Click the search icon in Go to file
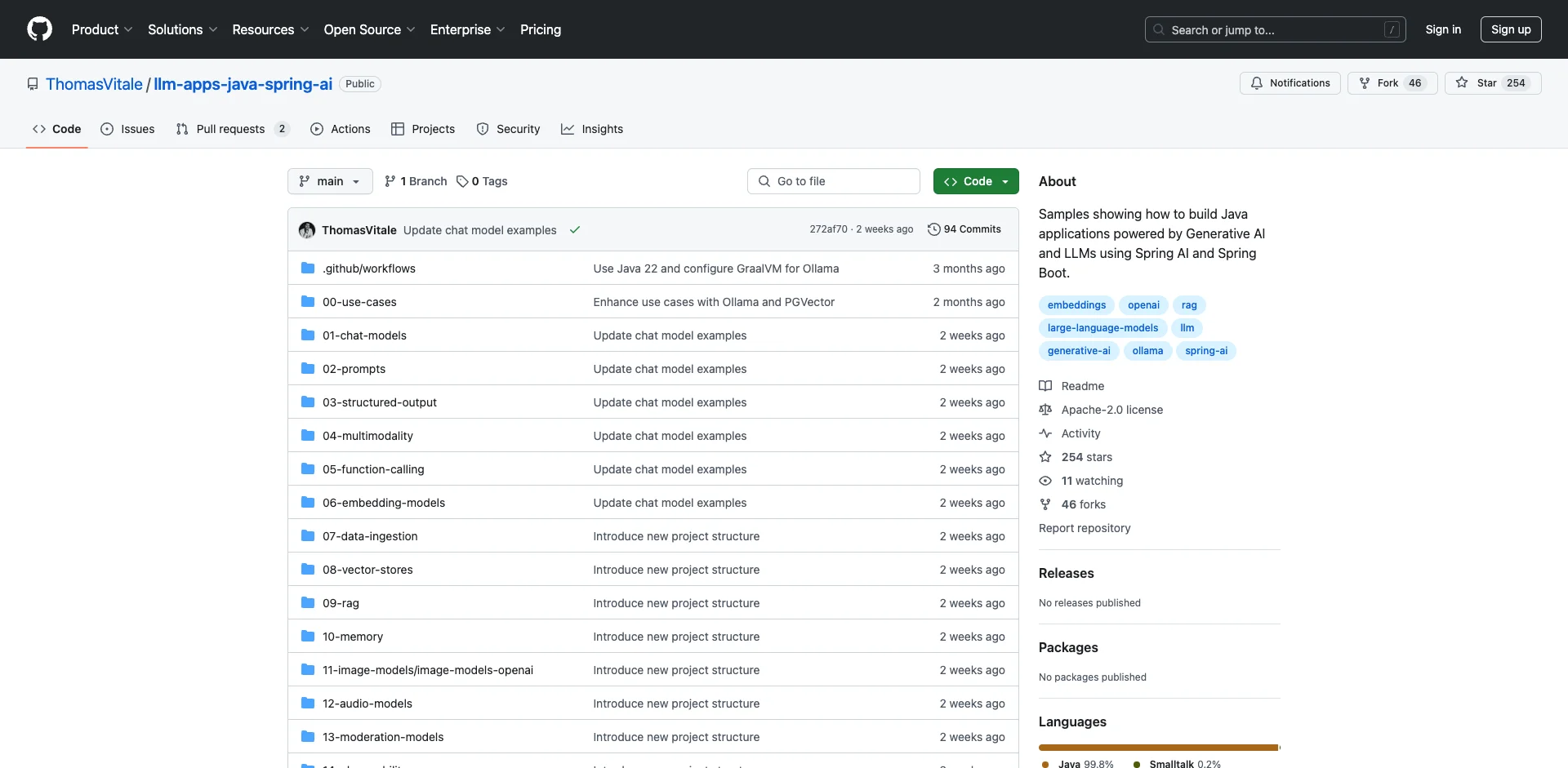Image resolution: width=1568 pixels, height=768 pixels. [764, 181]
